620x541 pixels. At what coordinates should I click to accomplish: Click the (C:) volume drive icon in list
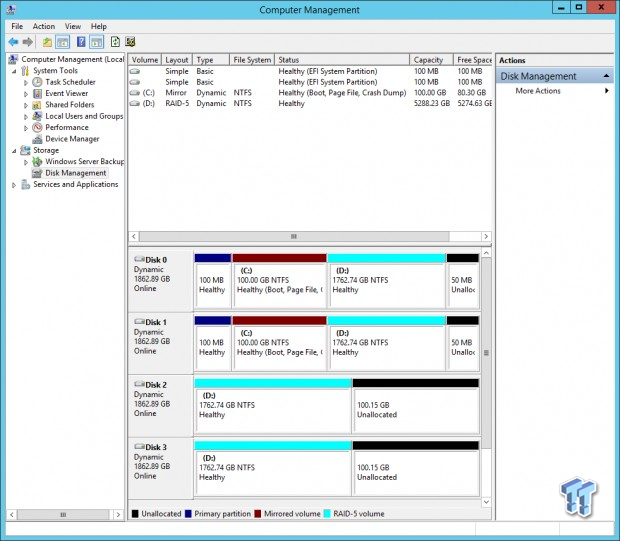135,93
